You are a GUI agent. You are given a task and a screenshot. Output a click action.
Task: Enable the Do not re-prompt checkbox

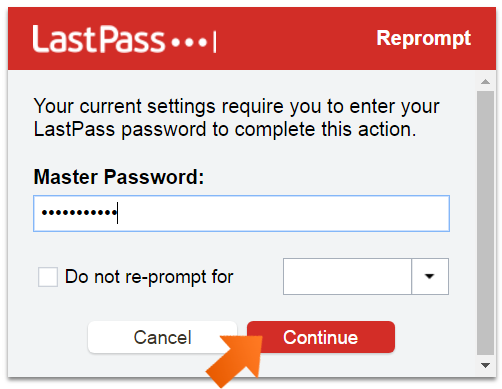pyautogui.click(x=48, y=277)
